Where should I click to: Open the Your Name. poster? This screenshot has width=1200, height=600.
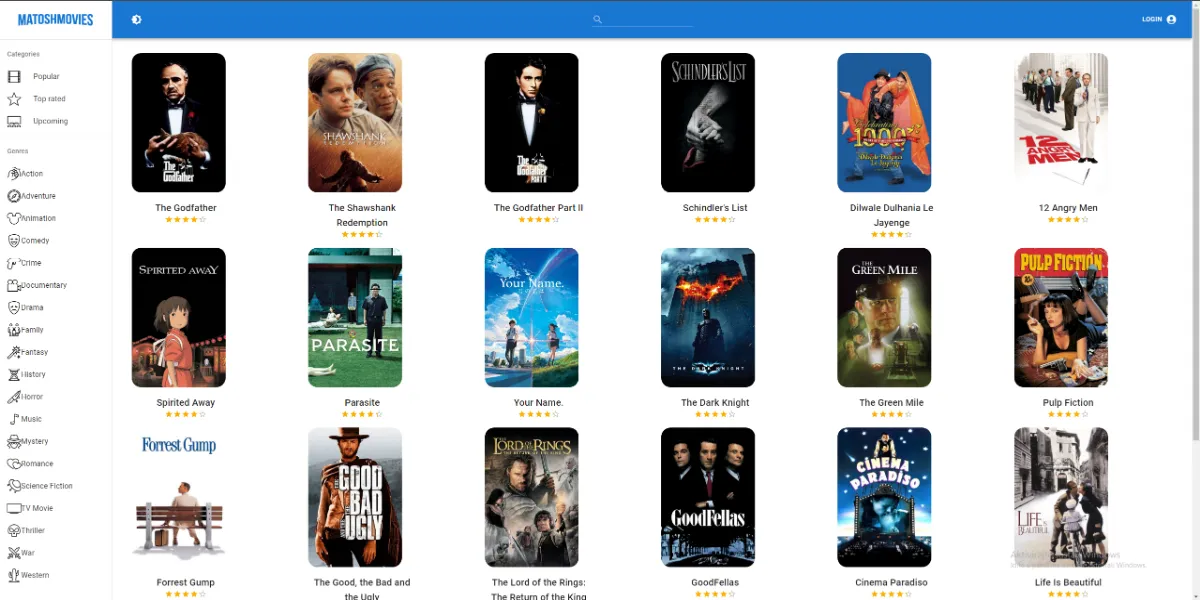pos(532,317)
